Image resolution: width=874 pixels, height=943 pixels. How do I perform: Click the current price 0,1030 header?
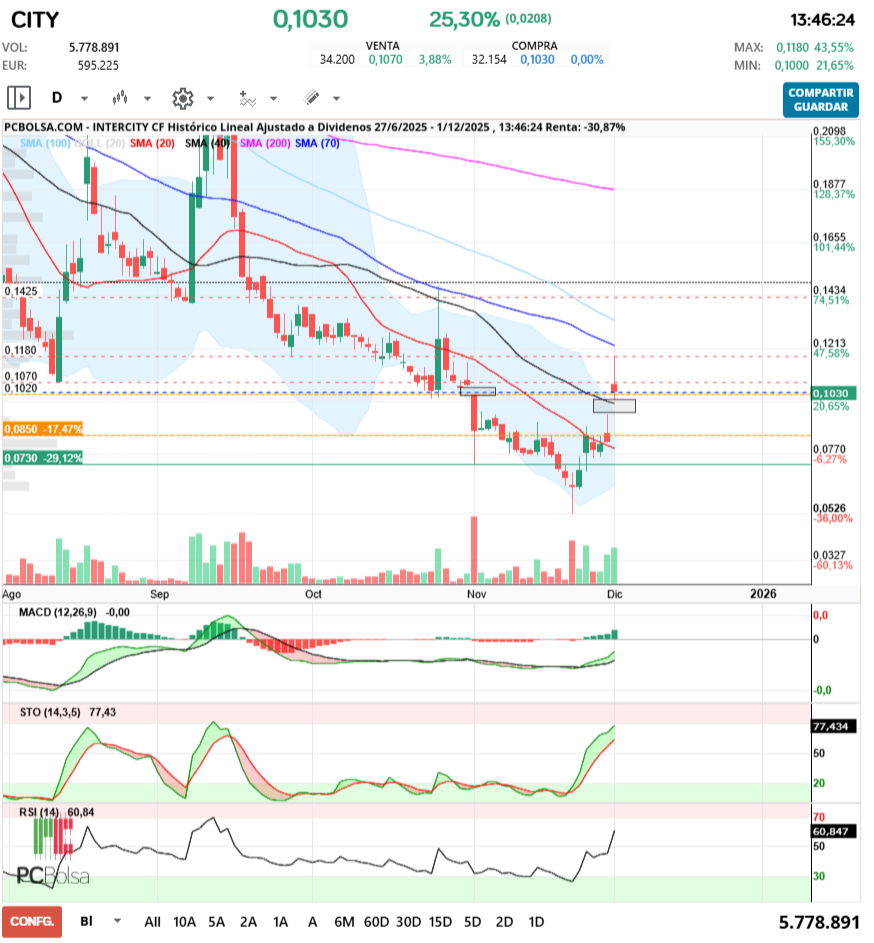(x=310, y=19)
